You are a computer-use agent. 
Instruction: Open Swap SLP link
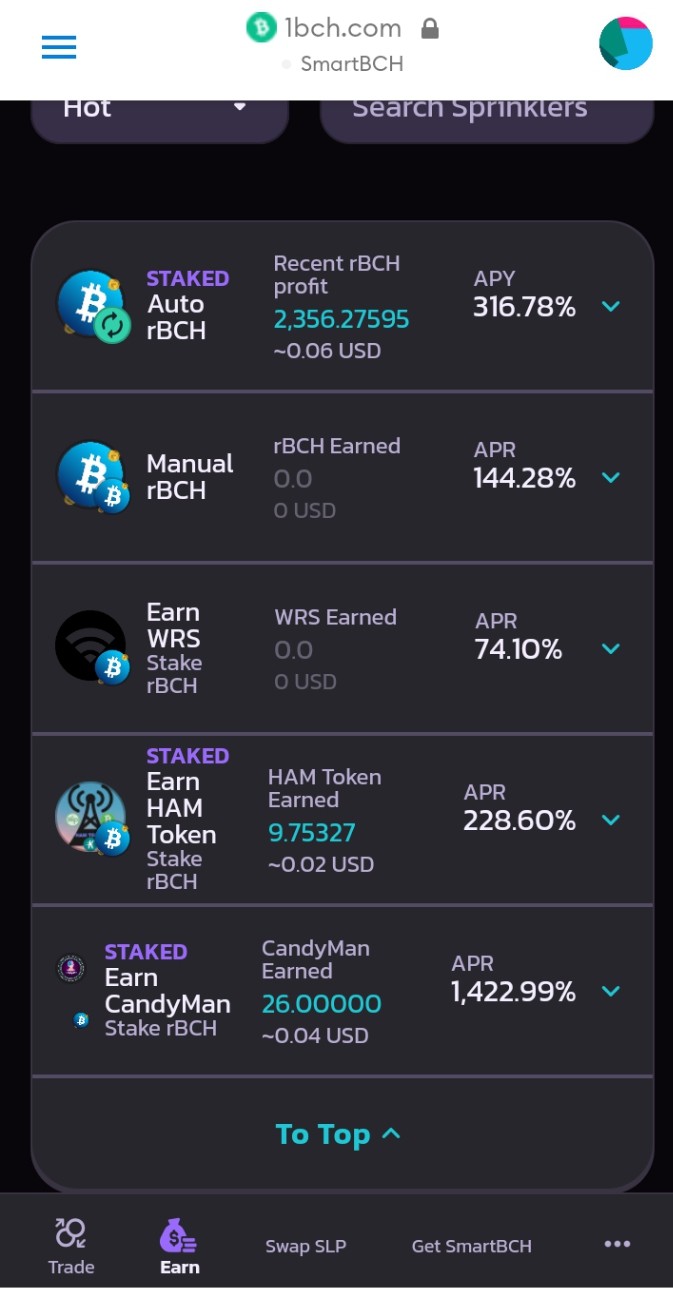point(306,1246)
